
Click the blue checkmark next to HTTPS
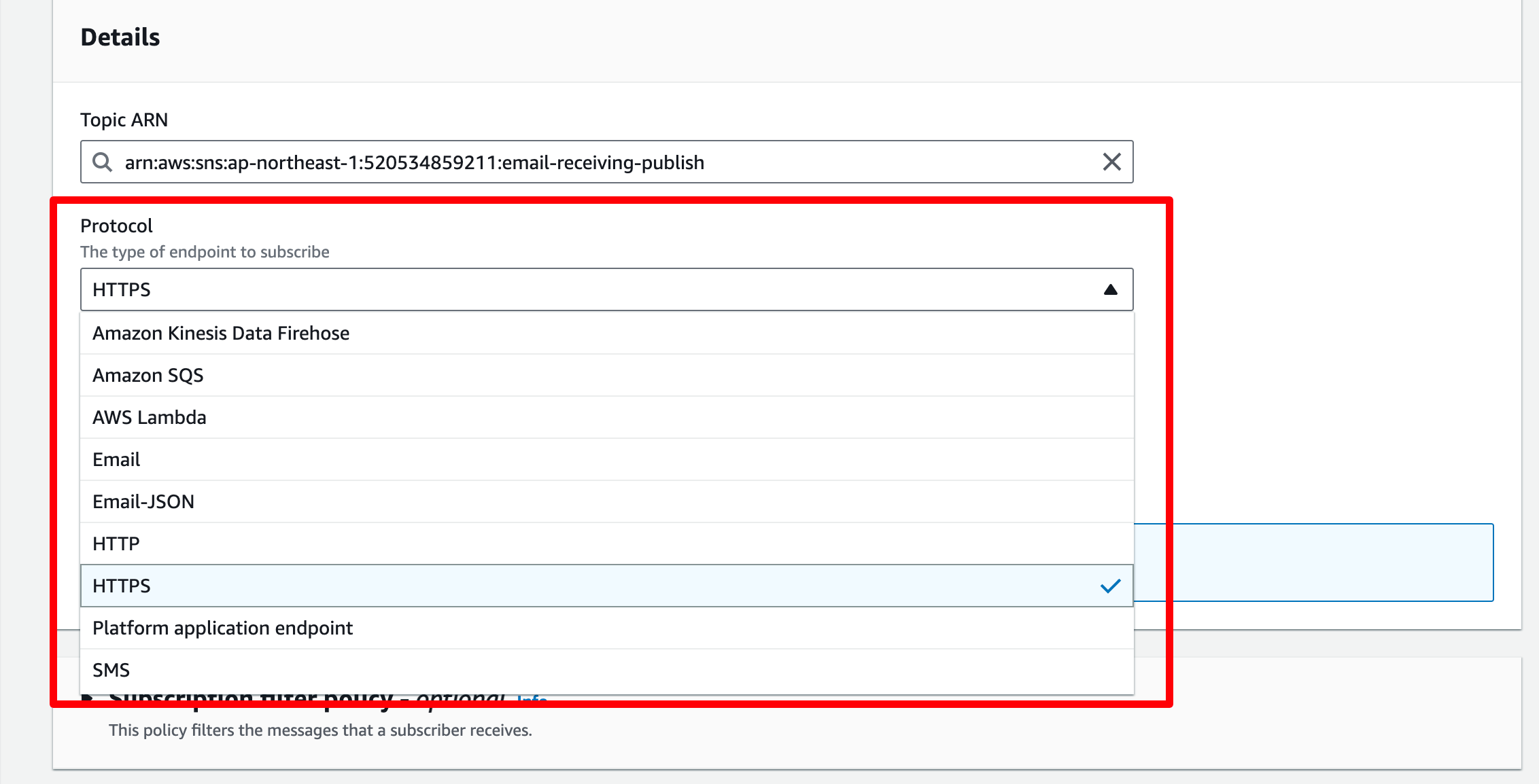[x=1110, y=586]
